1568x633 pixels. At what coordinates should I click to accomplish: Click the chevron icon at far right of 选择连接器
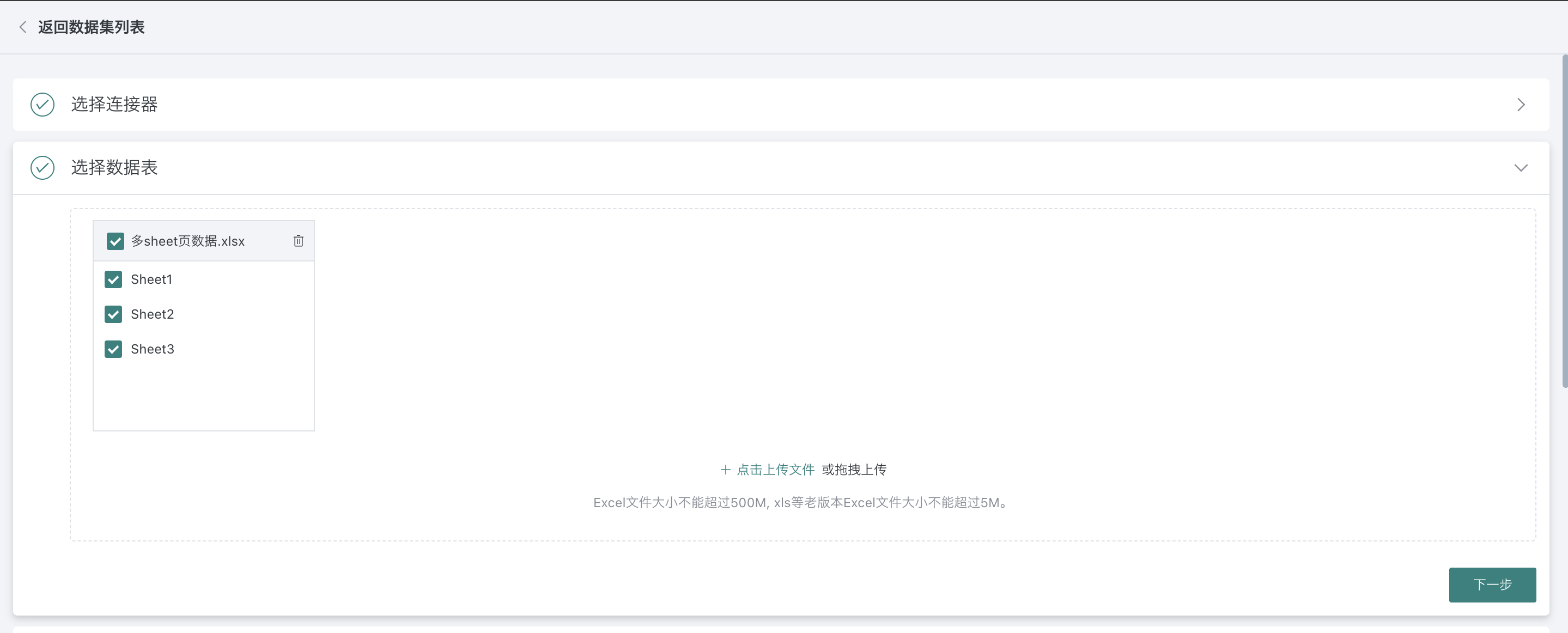(1521, 105)
